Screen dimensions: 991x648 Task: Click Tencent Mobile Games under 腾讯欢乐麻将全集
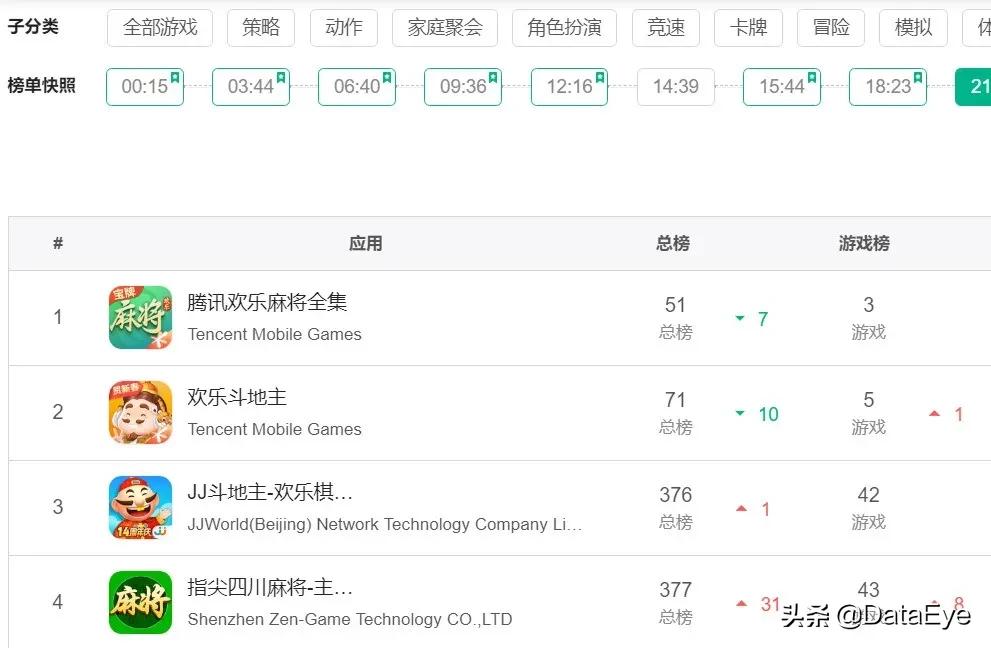(x=275, y=334)
